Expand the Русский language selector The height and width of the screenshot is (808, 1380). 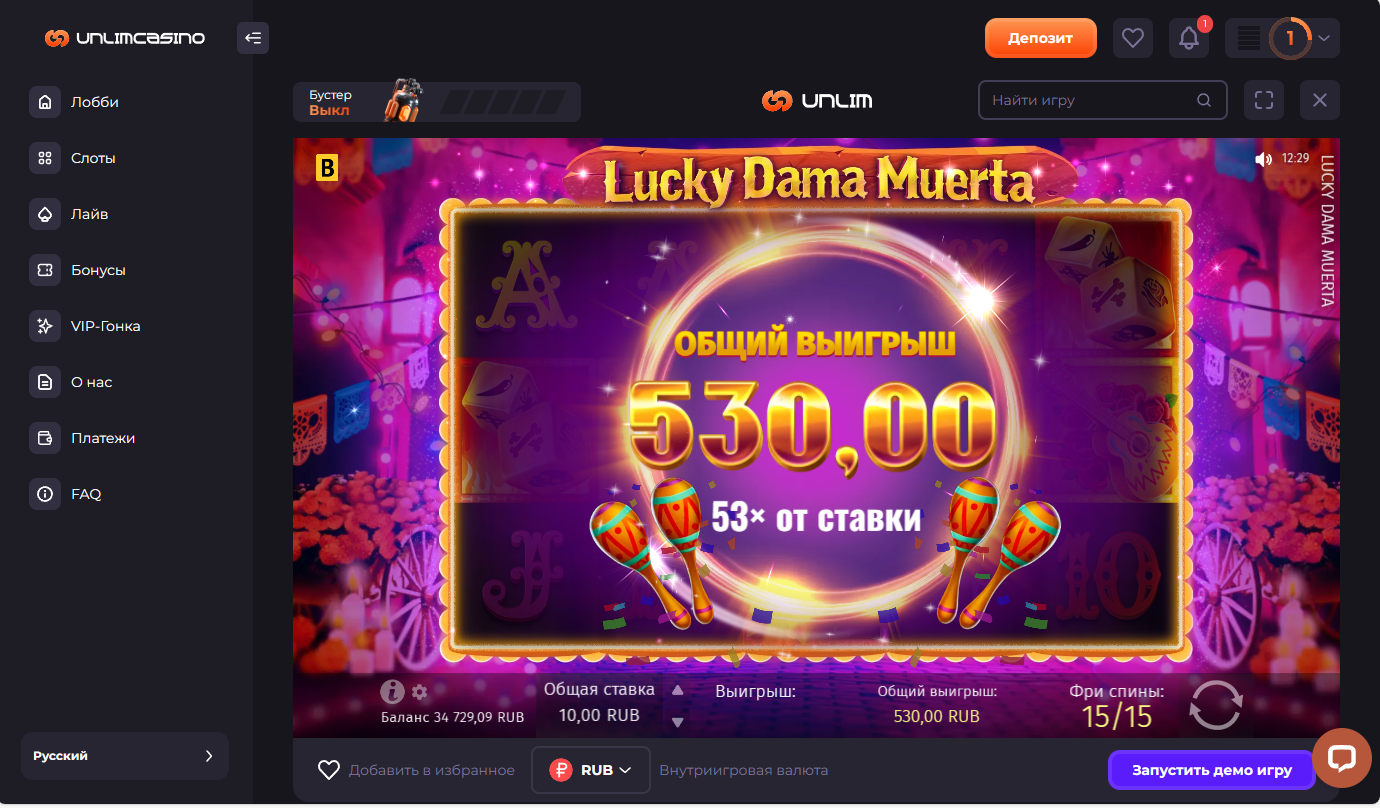(125, 756)
